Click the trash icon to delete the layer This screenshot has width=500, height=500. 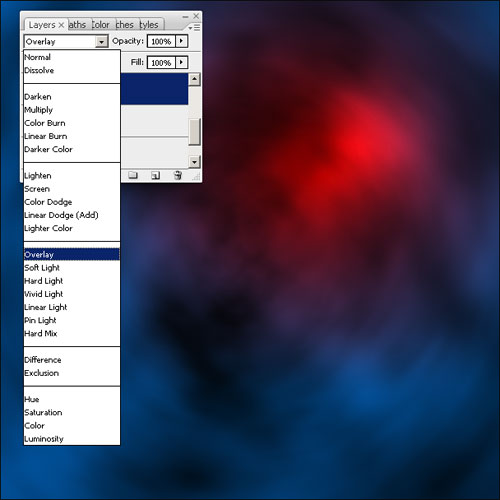click(178, 175)
